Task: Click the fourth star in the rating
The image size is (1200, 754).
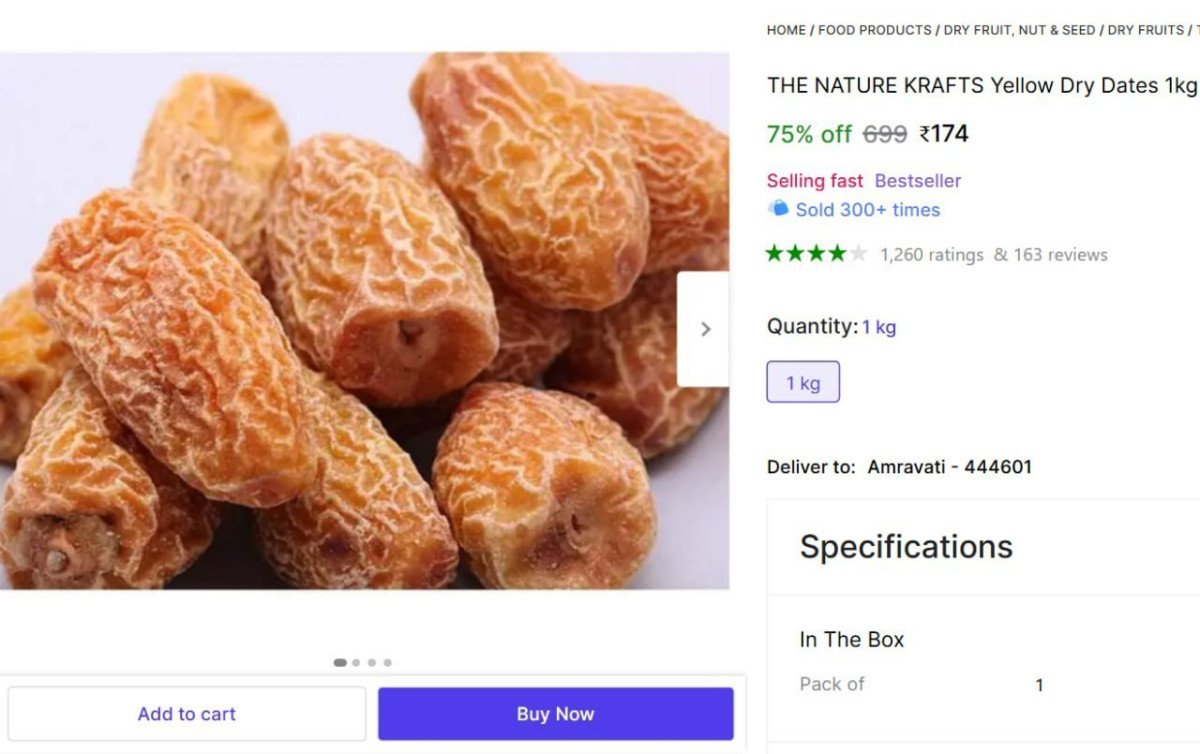Action: point(839,254)
